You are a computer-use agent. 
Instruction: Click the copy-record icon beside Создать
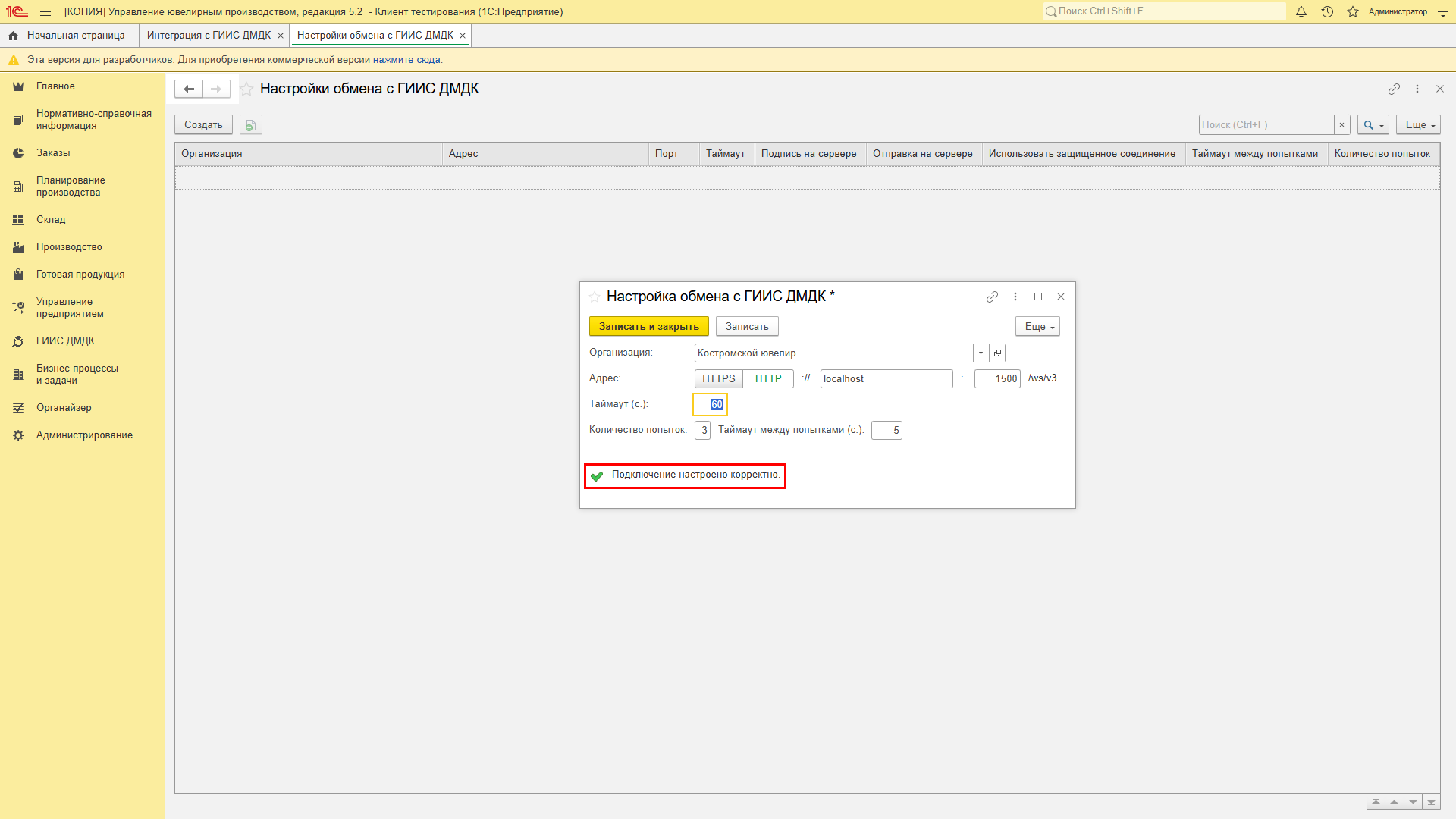point(251,125)
